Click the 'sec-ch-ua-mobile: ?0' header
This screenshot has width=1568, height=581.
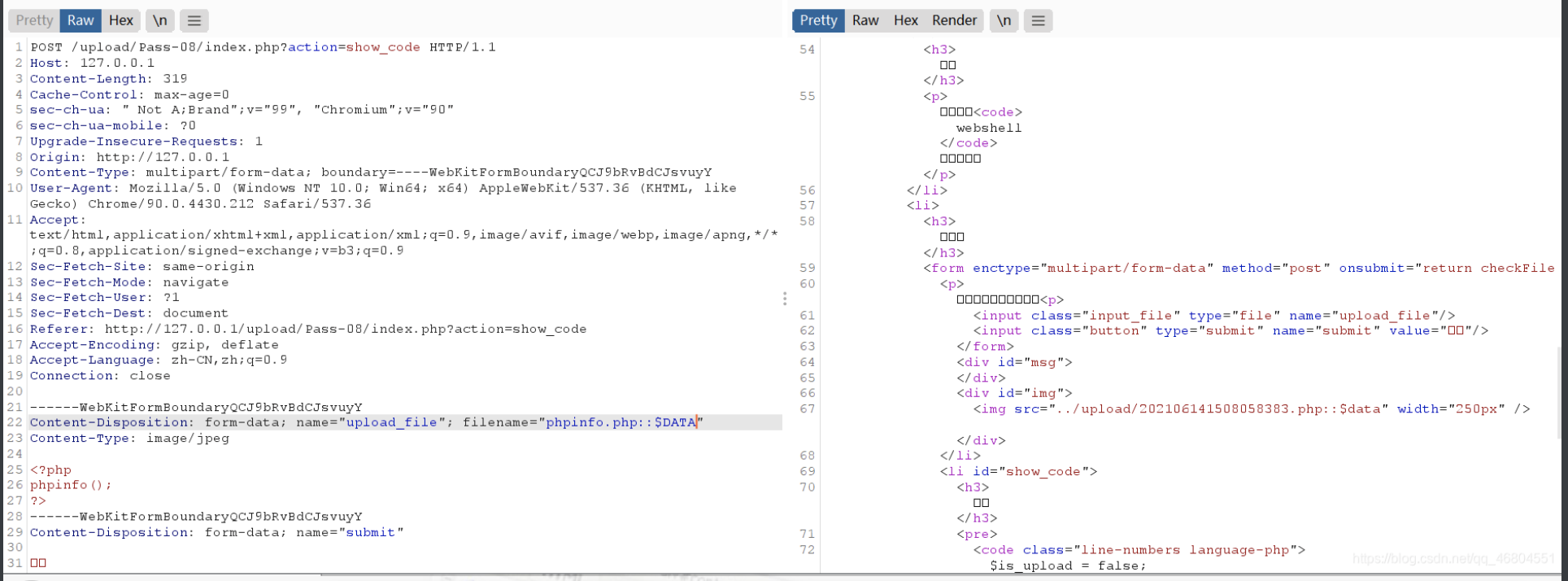[113, 125]
